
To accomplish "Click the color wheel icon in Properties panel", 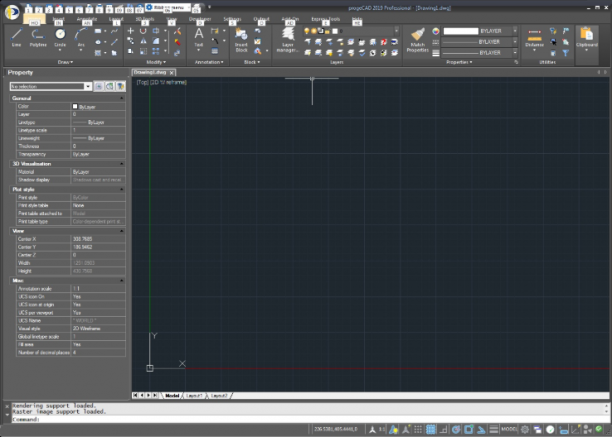I will [436, 31].
